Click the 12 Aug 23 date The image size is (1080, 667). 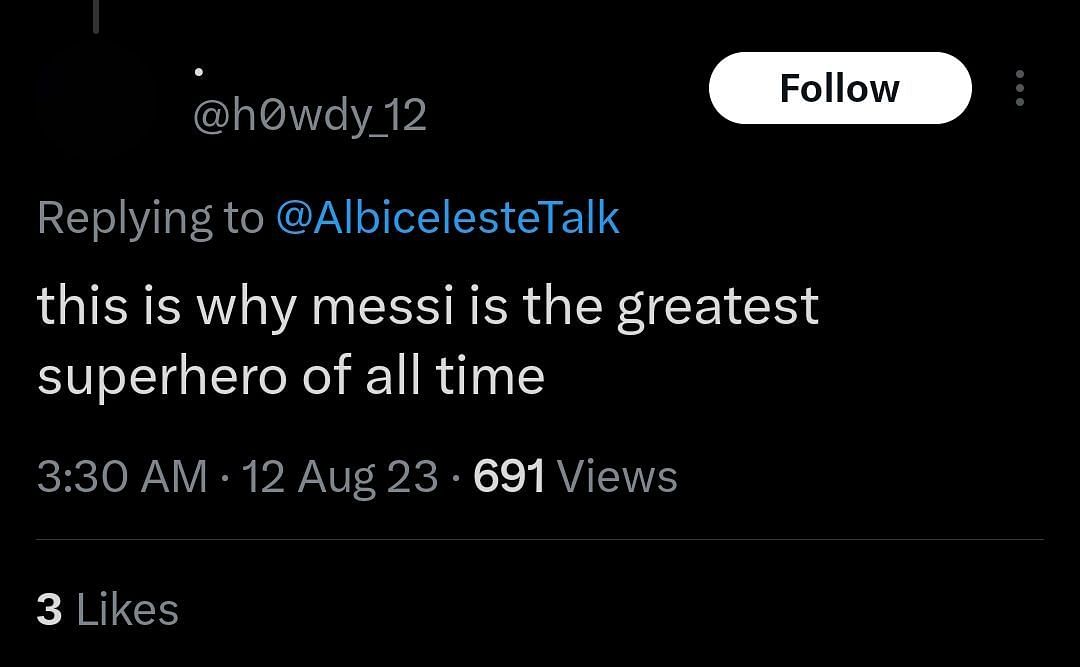coord(340,477)
